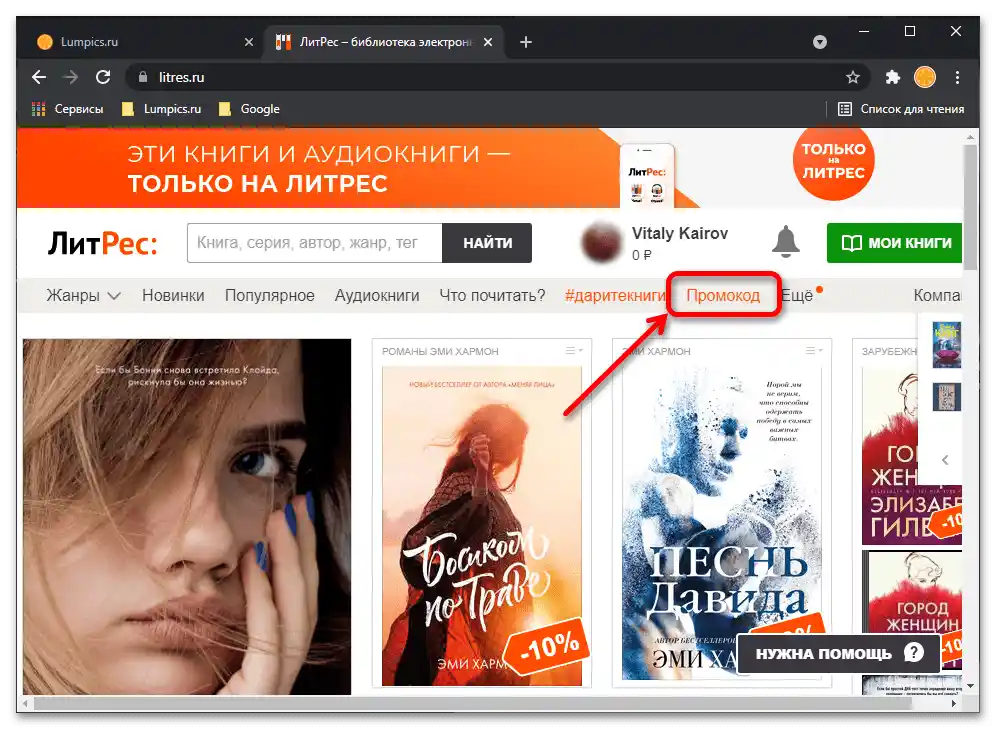
Task: Focus the book search field
Action: pos(314,243)
